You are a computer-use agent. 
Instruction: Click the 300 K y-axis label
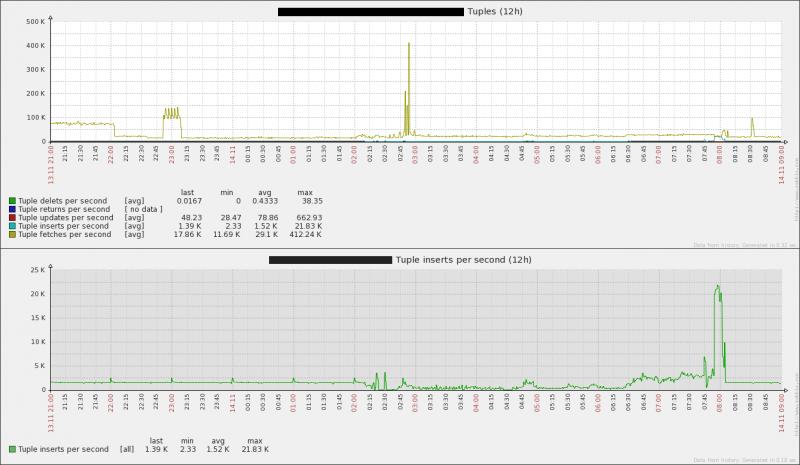36,70
